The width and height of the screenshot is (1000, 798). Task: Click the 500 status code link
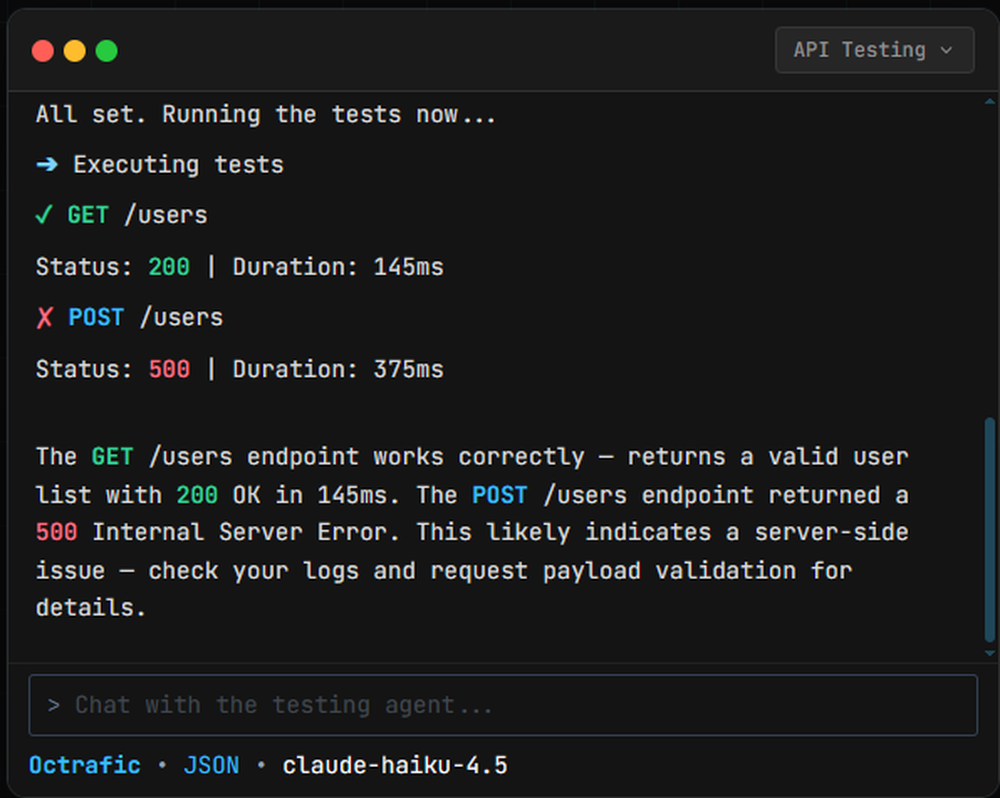pos(168,368)
